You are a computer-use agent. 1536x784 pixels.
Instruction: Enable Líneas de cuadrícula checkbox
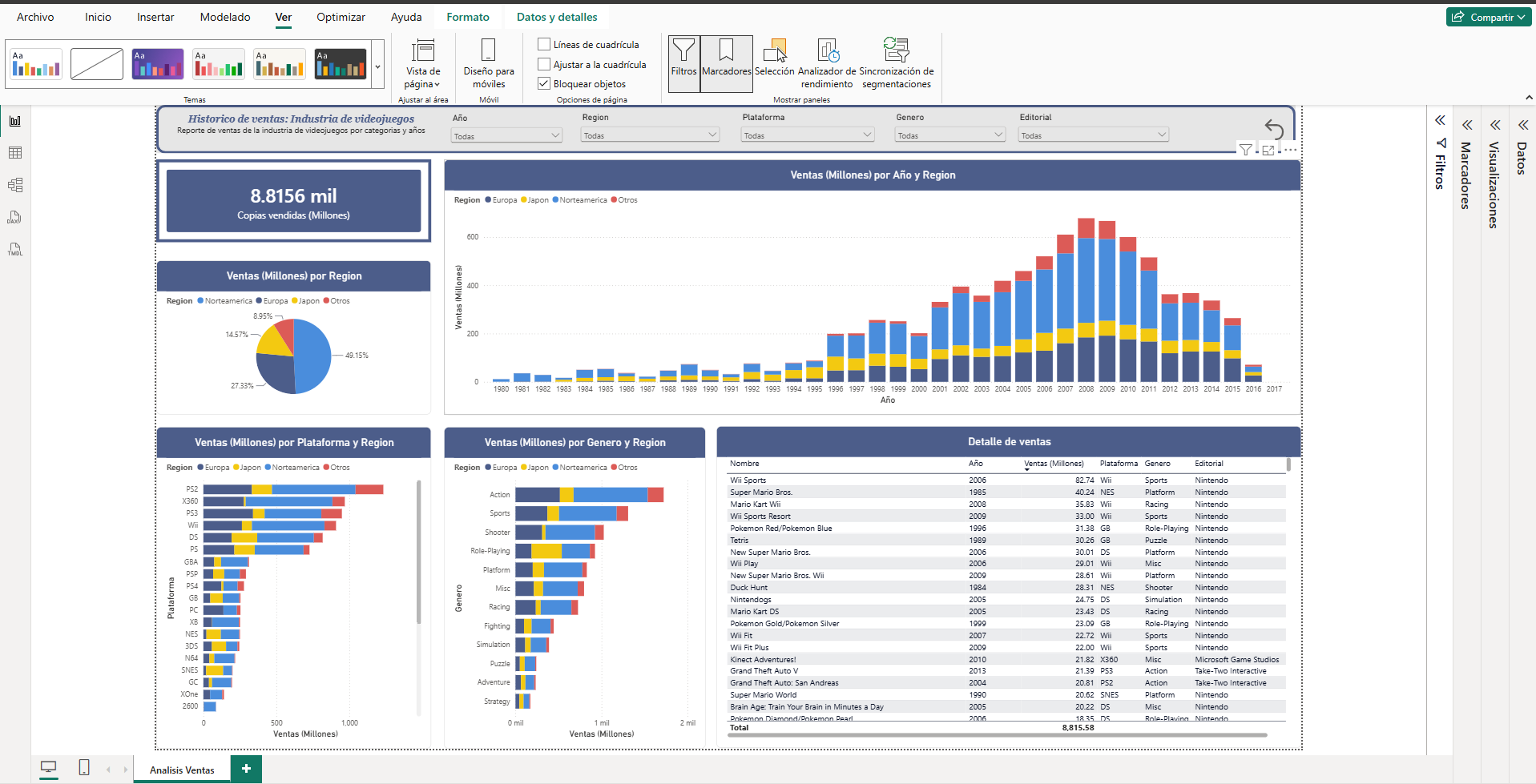point(544,44)
